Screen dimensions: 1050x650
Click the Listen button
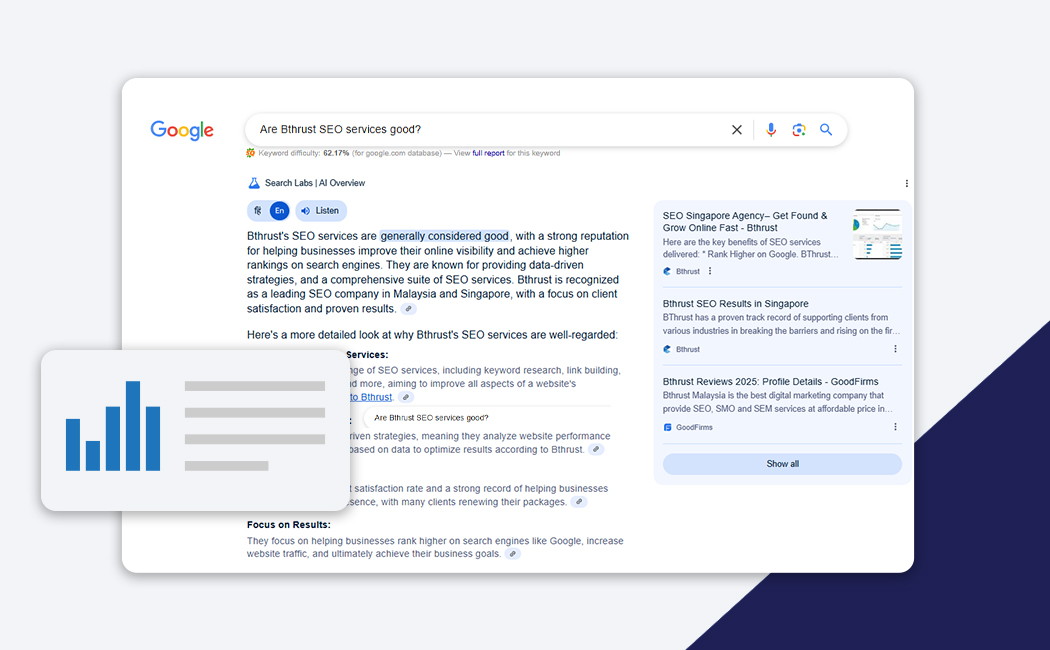click(x=321, y=211)
